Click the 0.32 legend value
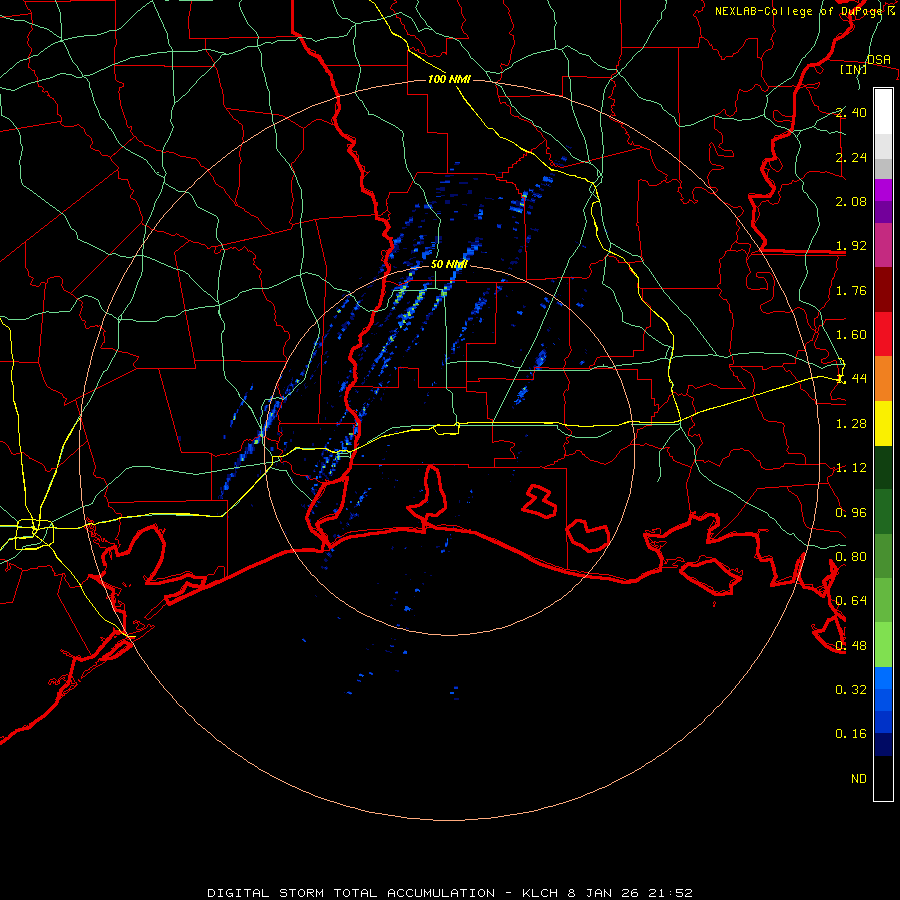The height and width of the screenshot is (900, 900). pos(851,690)
